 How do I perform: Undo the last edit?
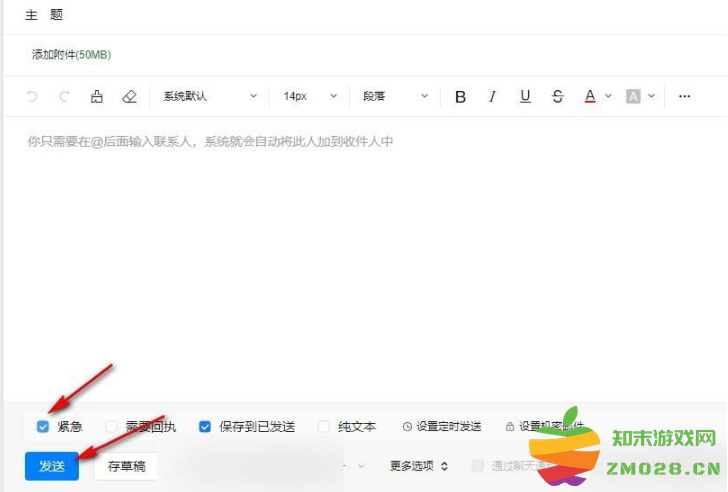pyautogui.click(x=32, y=97)
